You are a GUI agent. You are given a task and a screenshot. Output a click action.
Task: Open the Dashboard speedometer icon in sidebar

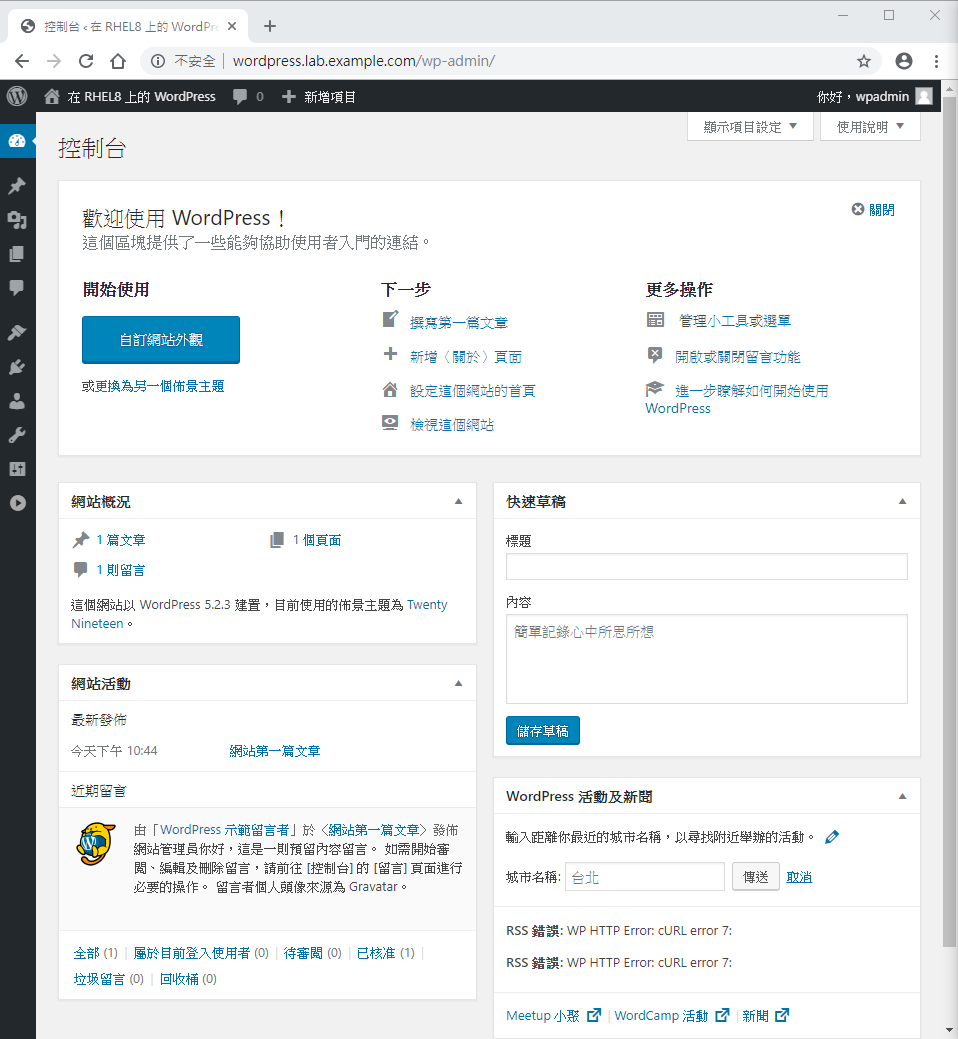point(17,141)
